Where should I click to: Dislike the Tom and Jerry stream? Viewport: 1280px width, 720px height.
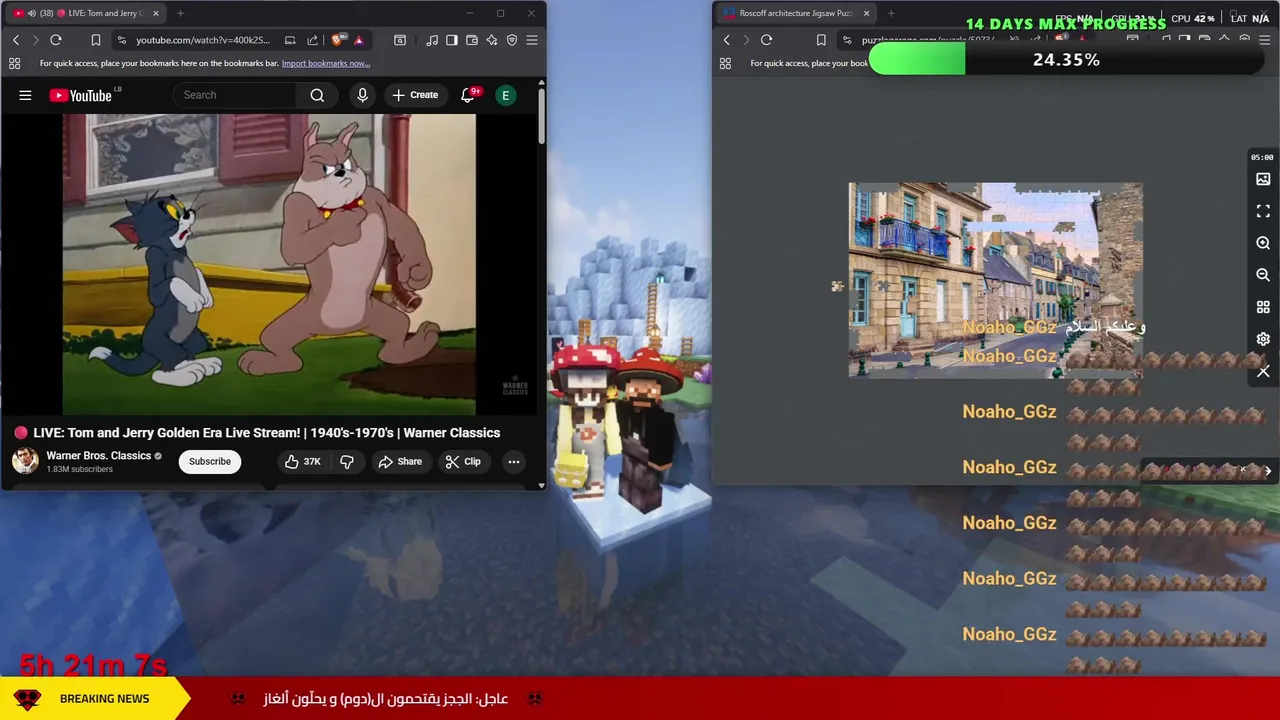347,461
